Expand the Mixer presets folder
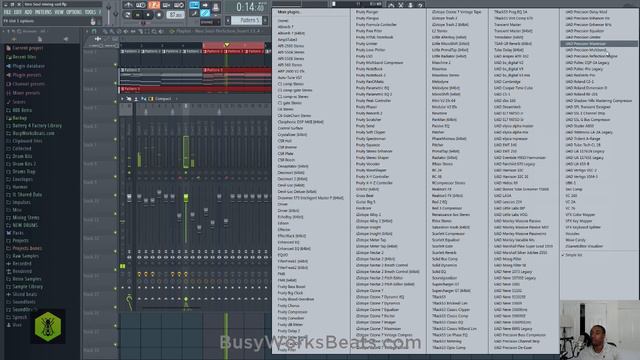This screenshot has width=640, height=360. click(27, 93)
